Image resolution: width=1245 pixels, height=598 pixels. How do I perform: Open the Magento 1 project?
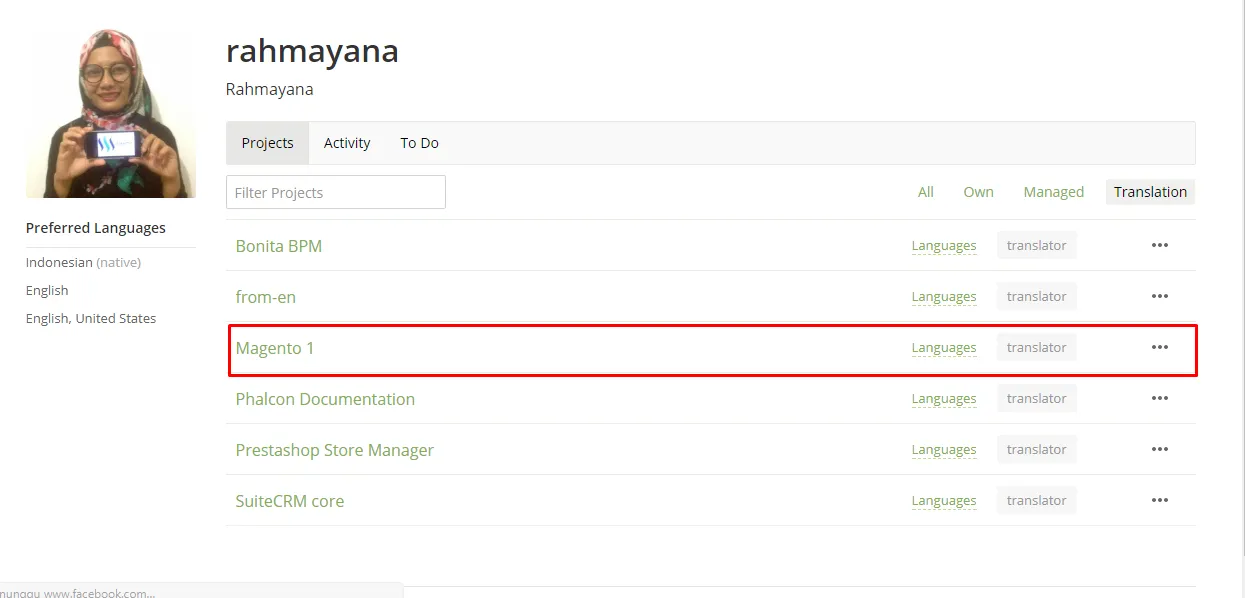pyautogui.click(x=275, y=348)
